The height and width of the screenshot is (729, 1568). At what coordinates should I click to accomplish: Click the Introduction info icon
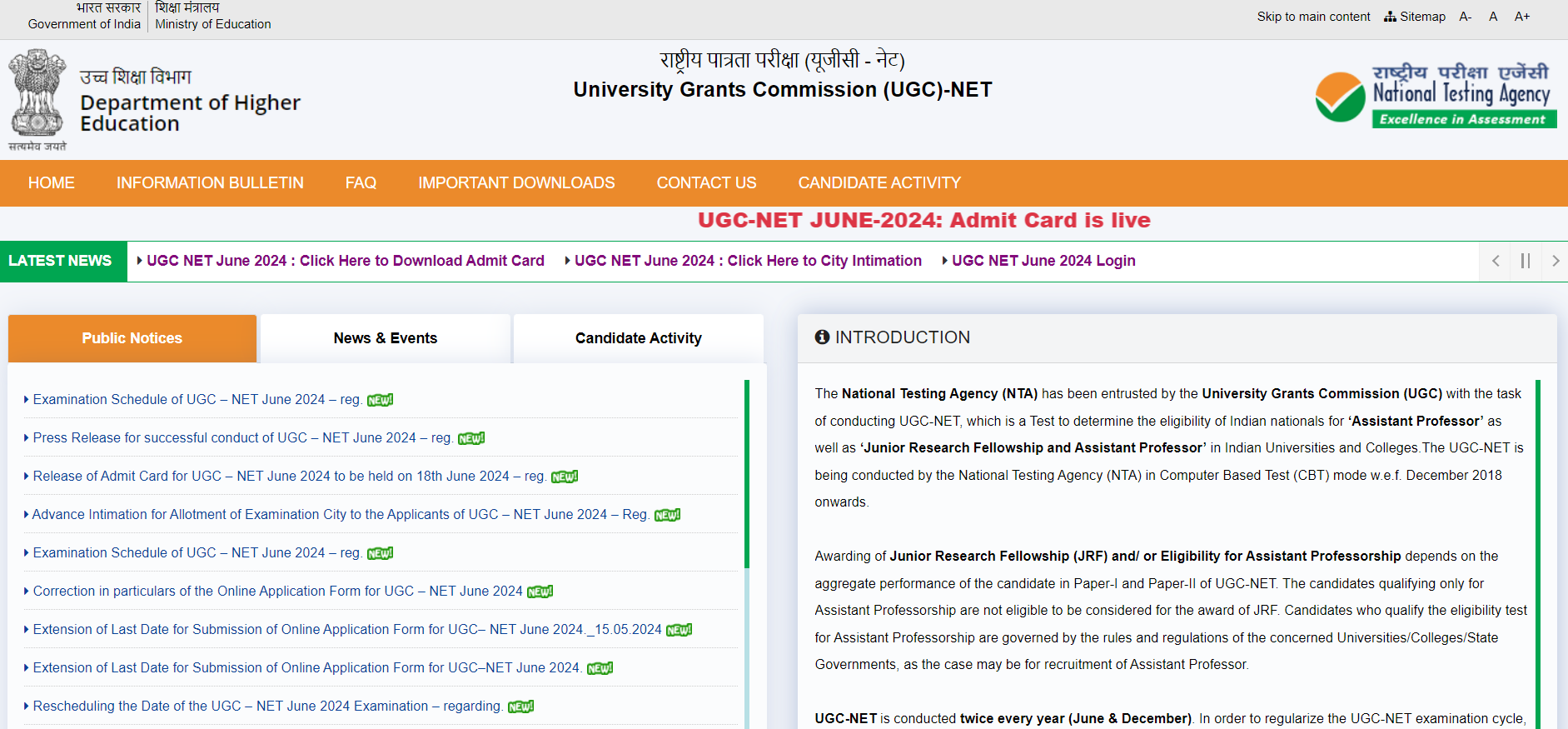tap(822, 337)
